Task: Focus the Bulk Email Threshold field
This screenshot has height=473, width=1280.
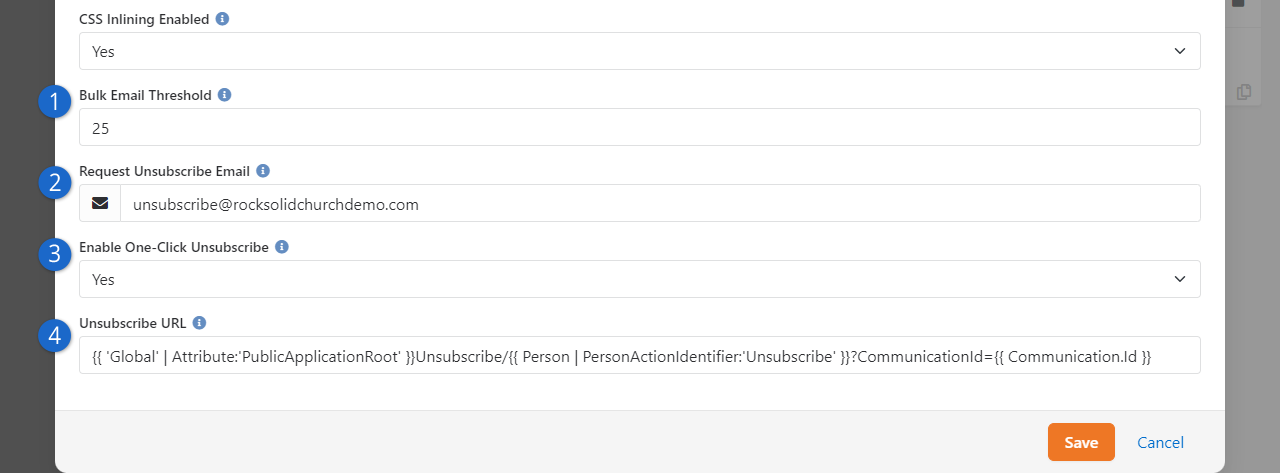Action: tap(640, 128)
